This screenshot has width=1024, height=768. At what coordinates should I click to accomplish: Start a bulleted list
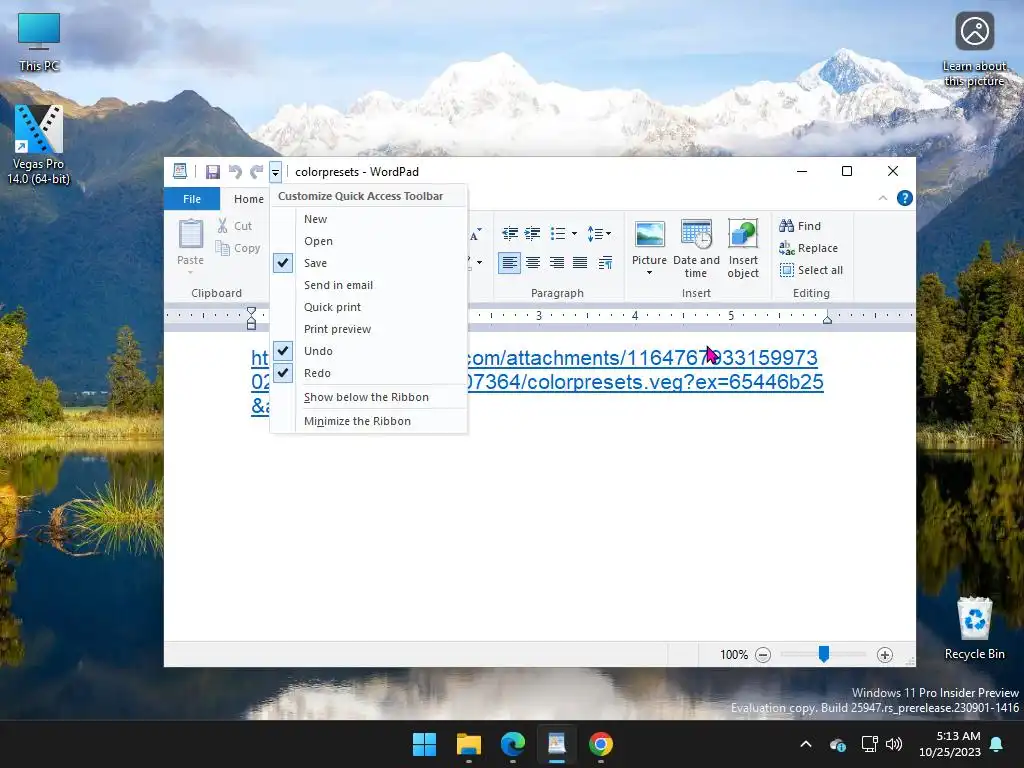tap(558, 233)
